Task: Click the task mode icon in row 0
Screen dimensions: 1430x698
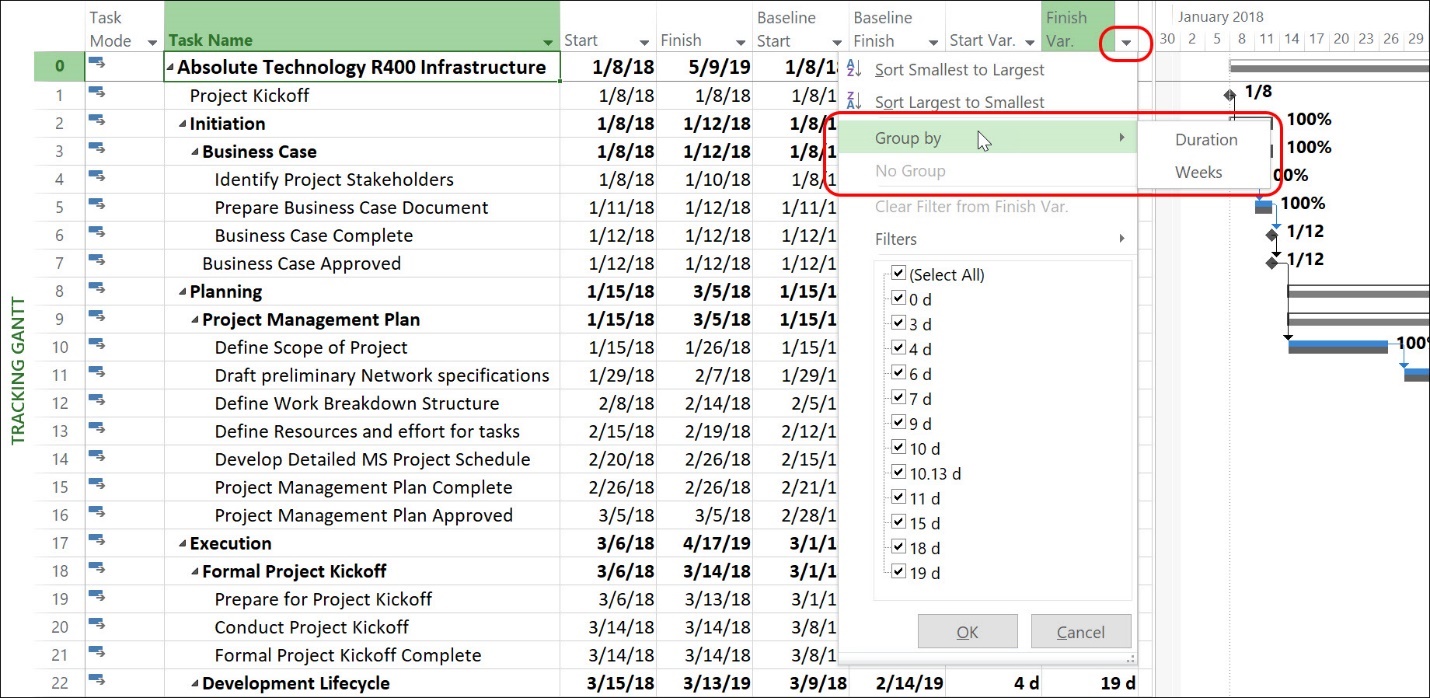Action: pos(97,63)
